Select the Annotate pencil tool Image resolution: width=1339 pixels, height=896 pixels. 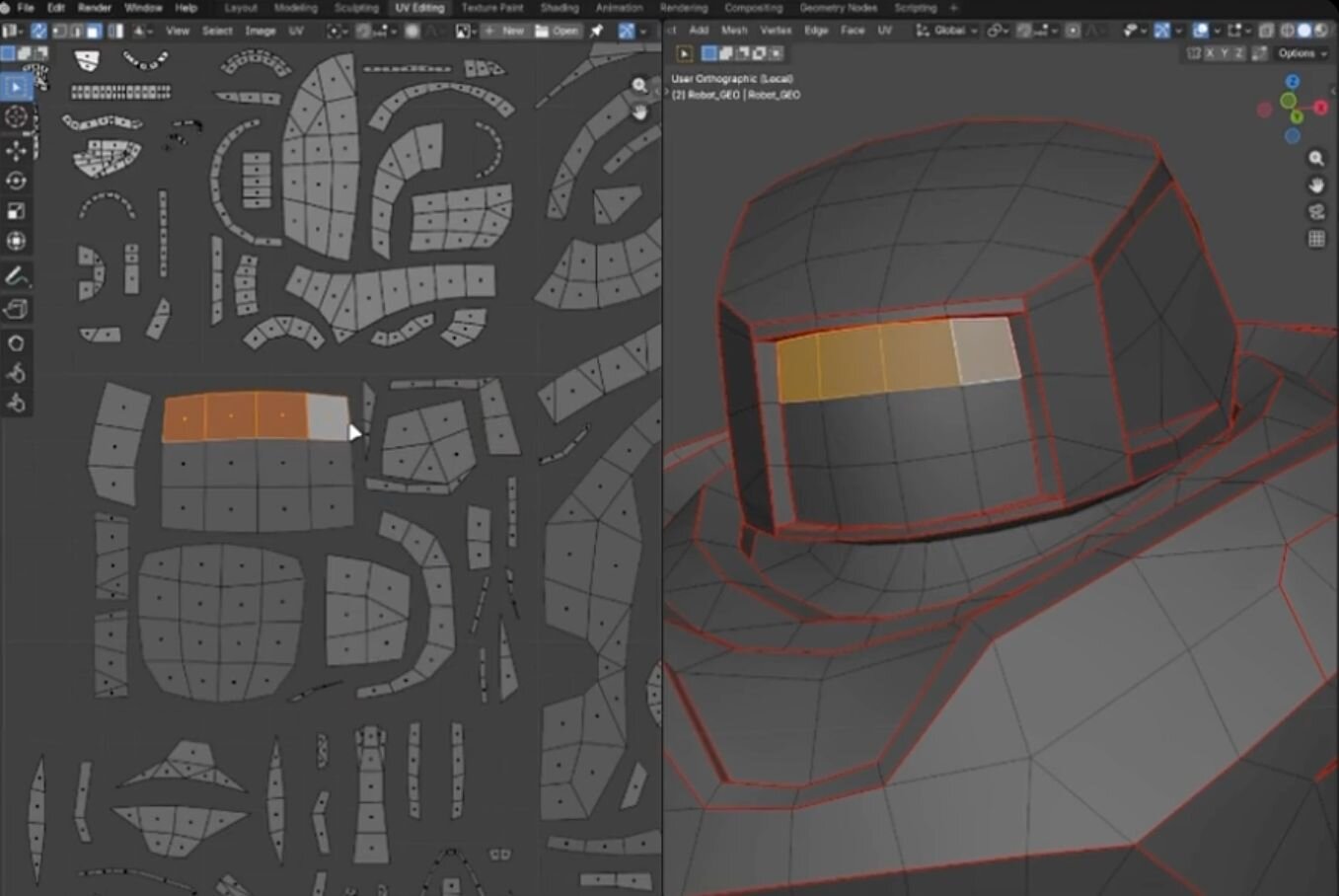(x=16, y=277)
